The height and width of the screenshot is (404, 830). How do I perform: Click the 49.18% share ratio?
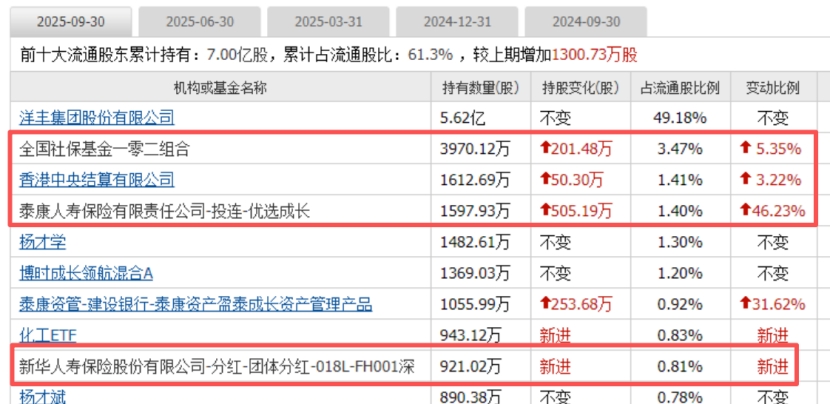(x=680, y=118)
